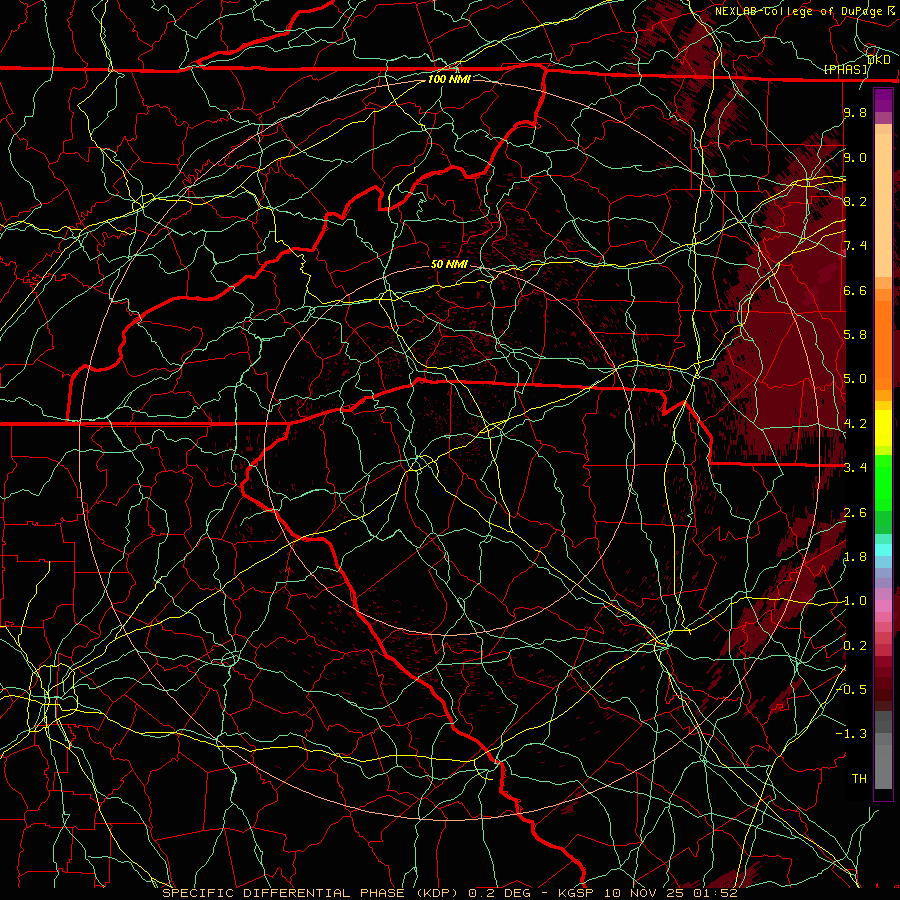The width and height of the screenshot is (900, 900).
Task: Click the 2.6 color scale value
Action: pyautogui.click(x=855, y=513)
